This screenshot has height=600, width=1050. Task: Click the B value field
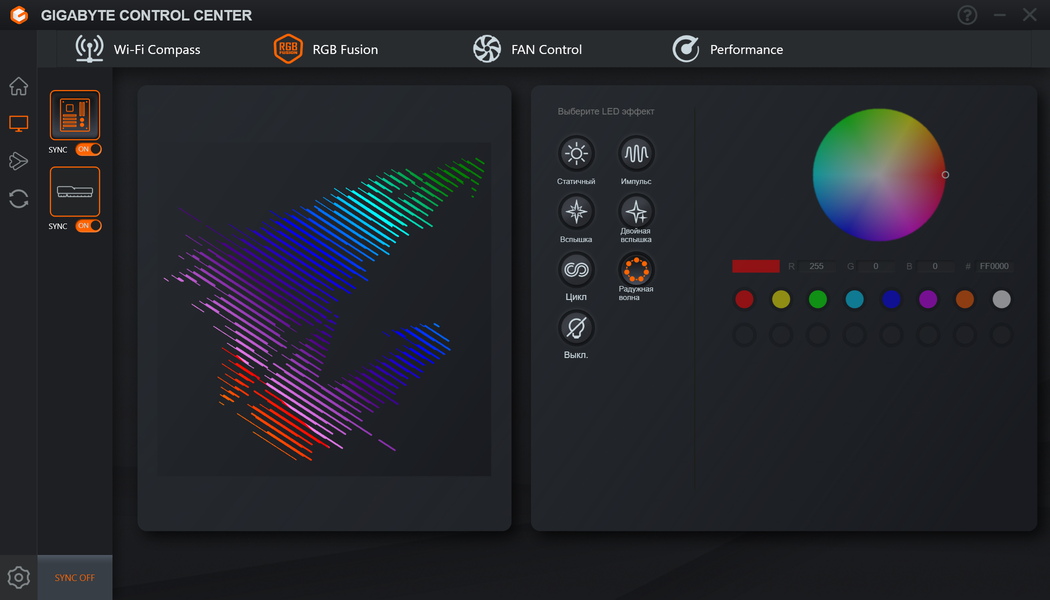click(x=935, y=267)
